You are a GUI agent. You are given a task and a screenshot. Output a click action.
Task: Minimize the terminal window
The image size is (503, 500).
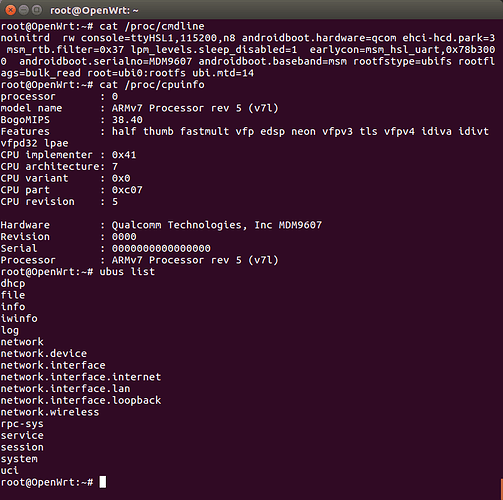click(23, 10)
